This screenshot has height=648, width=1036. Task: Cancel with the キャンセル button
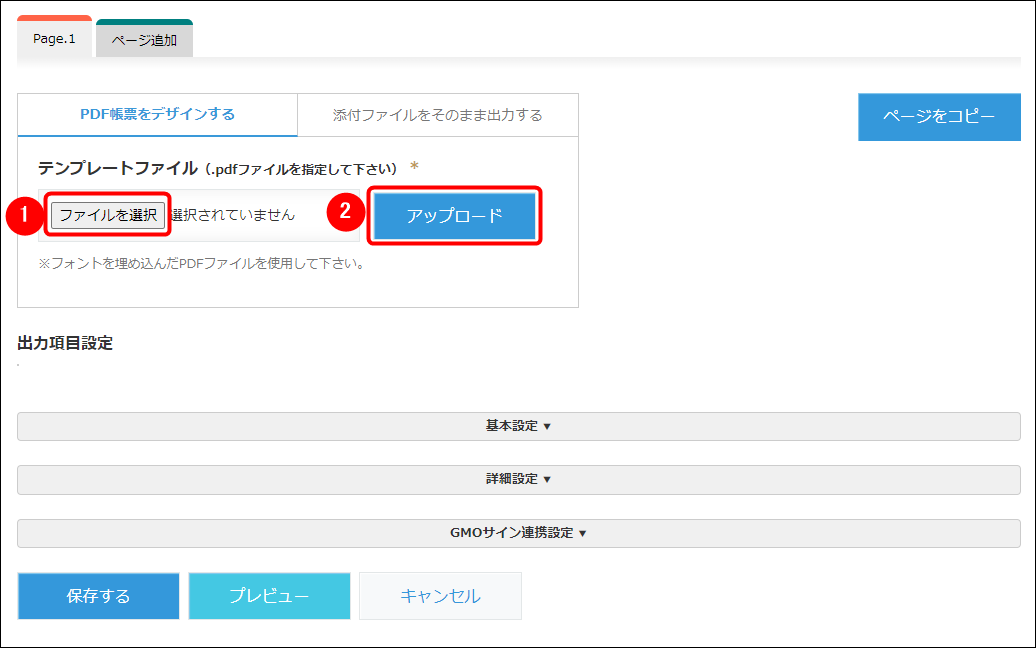440,596
